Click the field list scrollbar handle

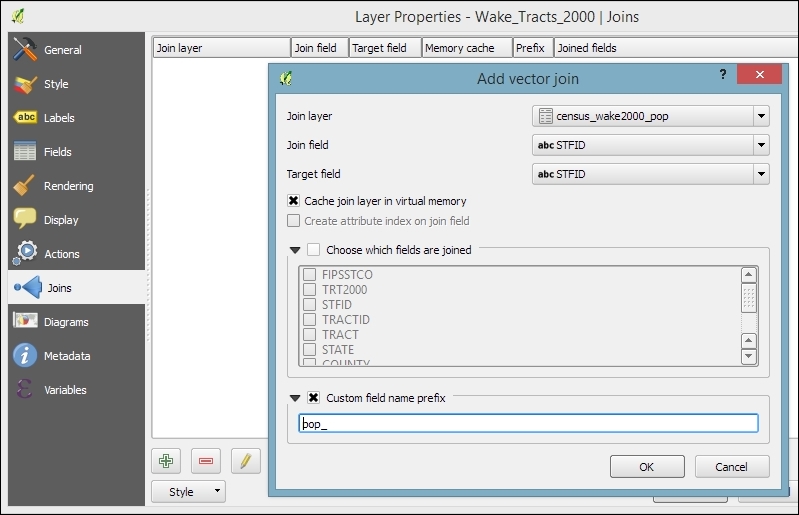749,299
